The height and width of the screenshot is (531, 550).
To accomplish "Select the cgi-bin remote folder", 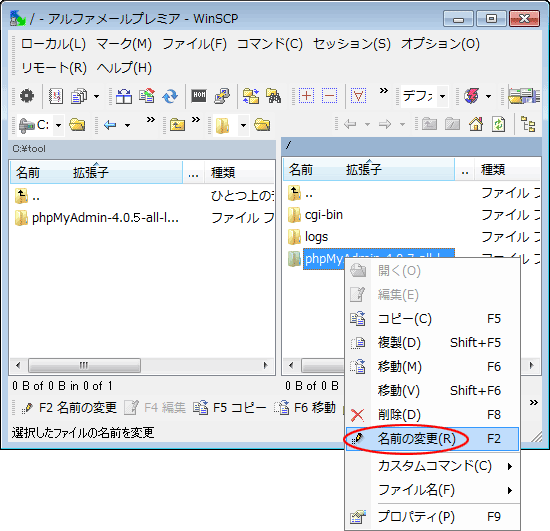I will pos(324,215).
